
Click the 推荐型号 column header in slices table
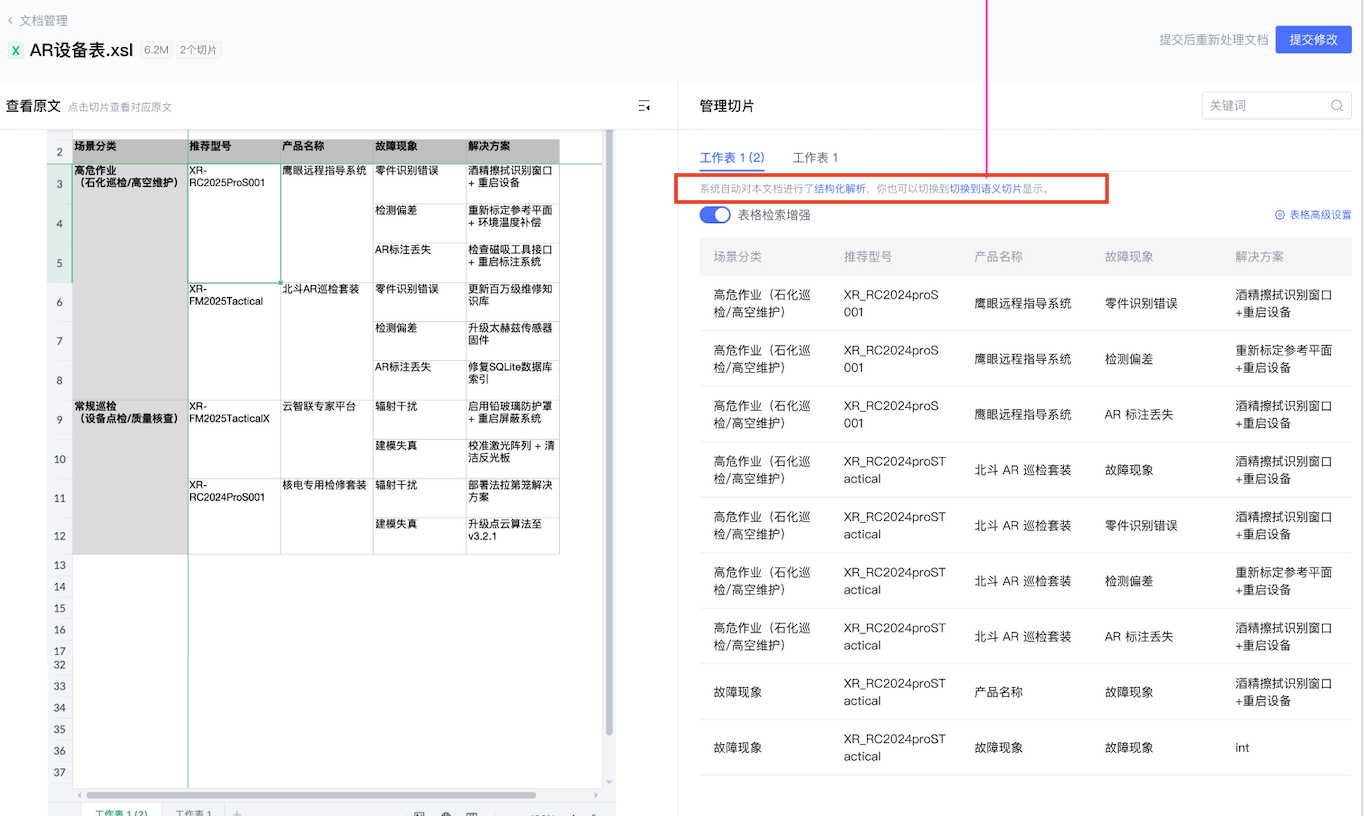(868, 257)
